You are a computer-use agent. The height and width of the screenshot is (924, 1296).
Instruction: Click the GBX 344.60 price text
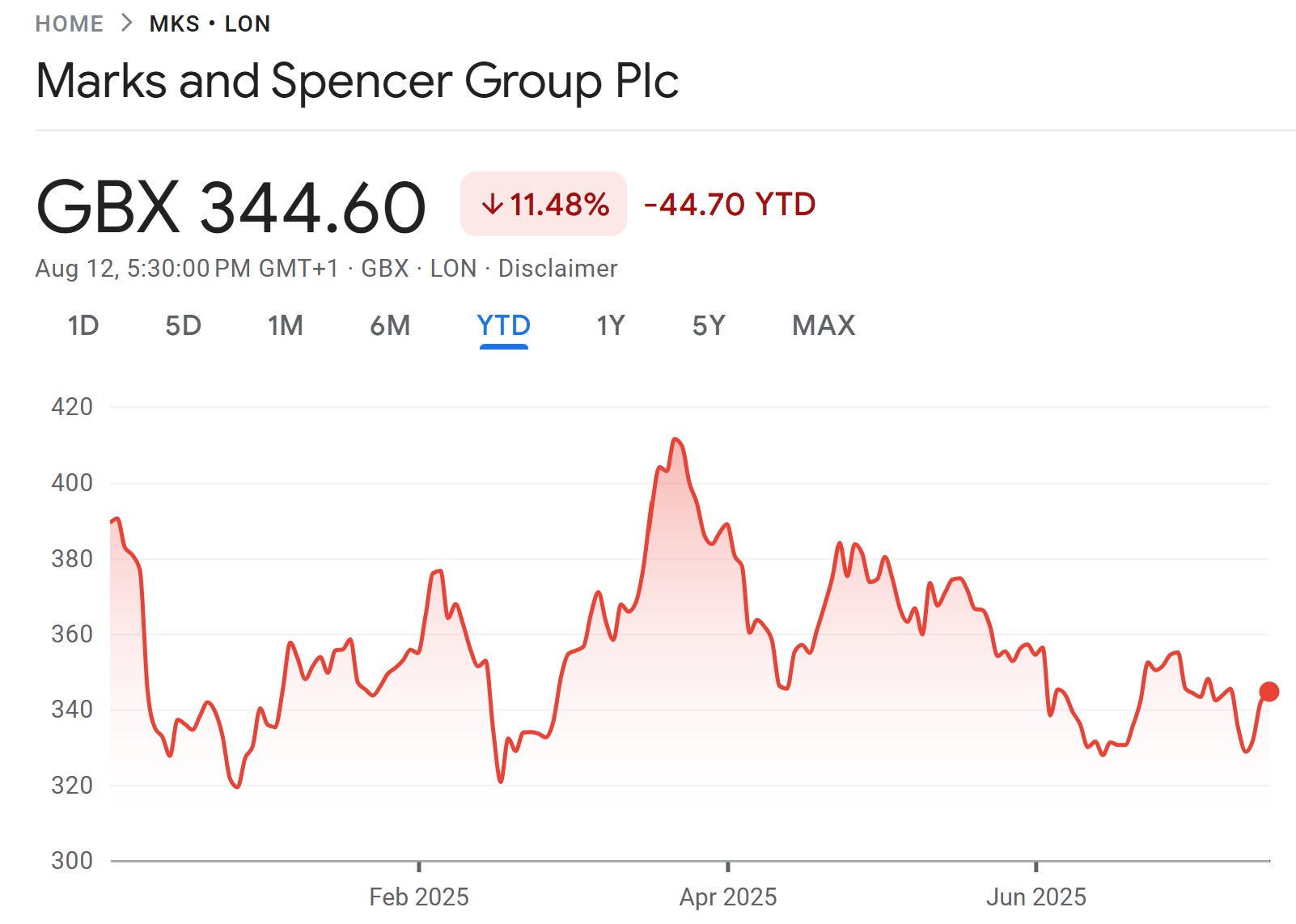pyautogui.click(x=231, y=206)
